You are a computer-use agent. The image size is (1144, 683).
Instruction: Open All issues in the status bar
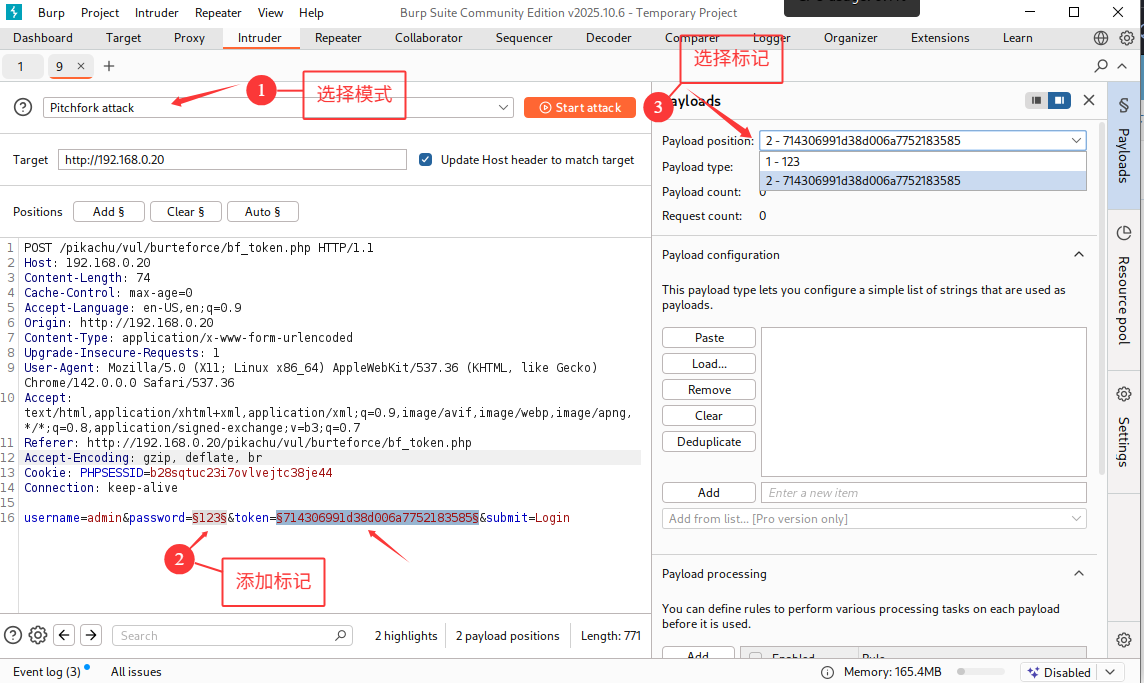[136, 671]
